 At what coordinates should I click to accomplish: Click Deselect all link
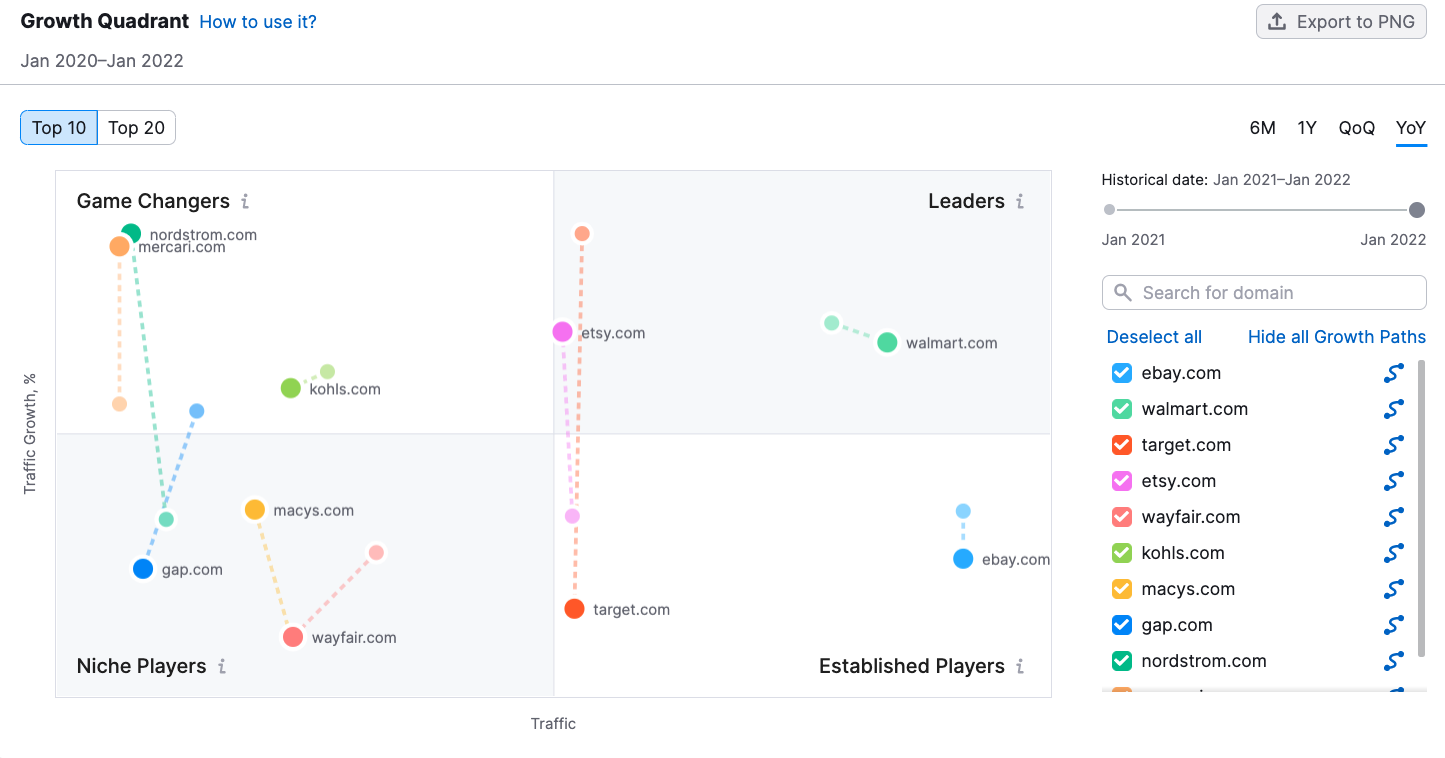(1154, 337)
